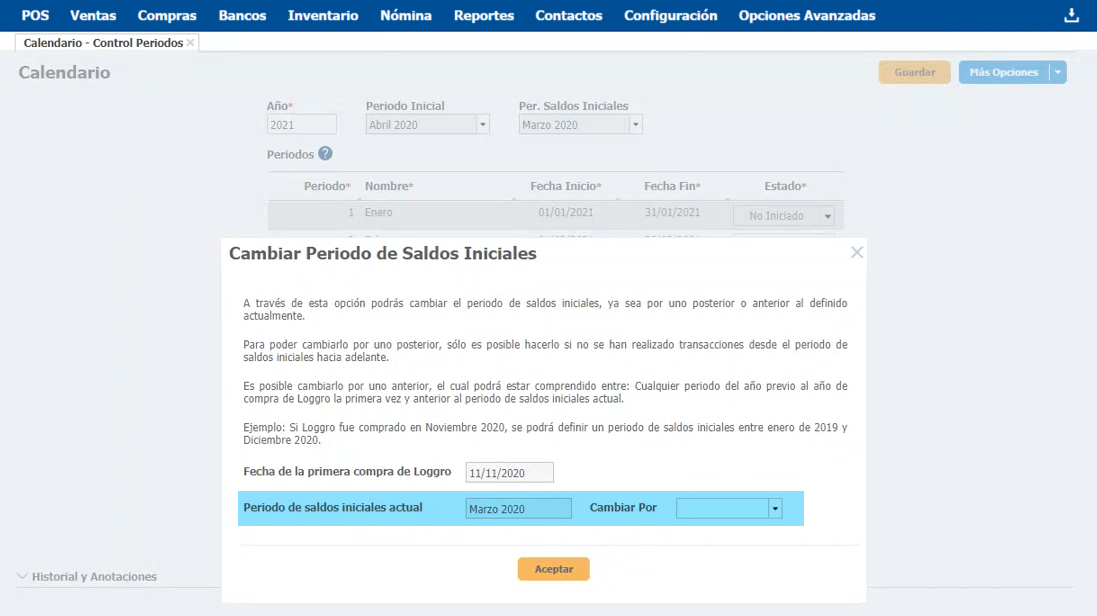Close the Cambiar Periodo de Saldos Iniciales dialog

tap(856, 253)
